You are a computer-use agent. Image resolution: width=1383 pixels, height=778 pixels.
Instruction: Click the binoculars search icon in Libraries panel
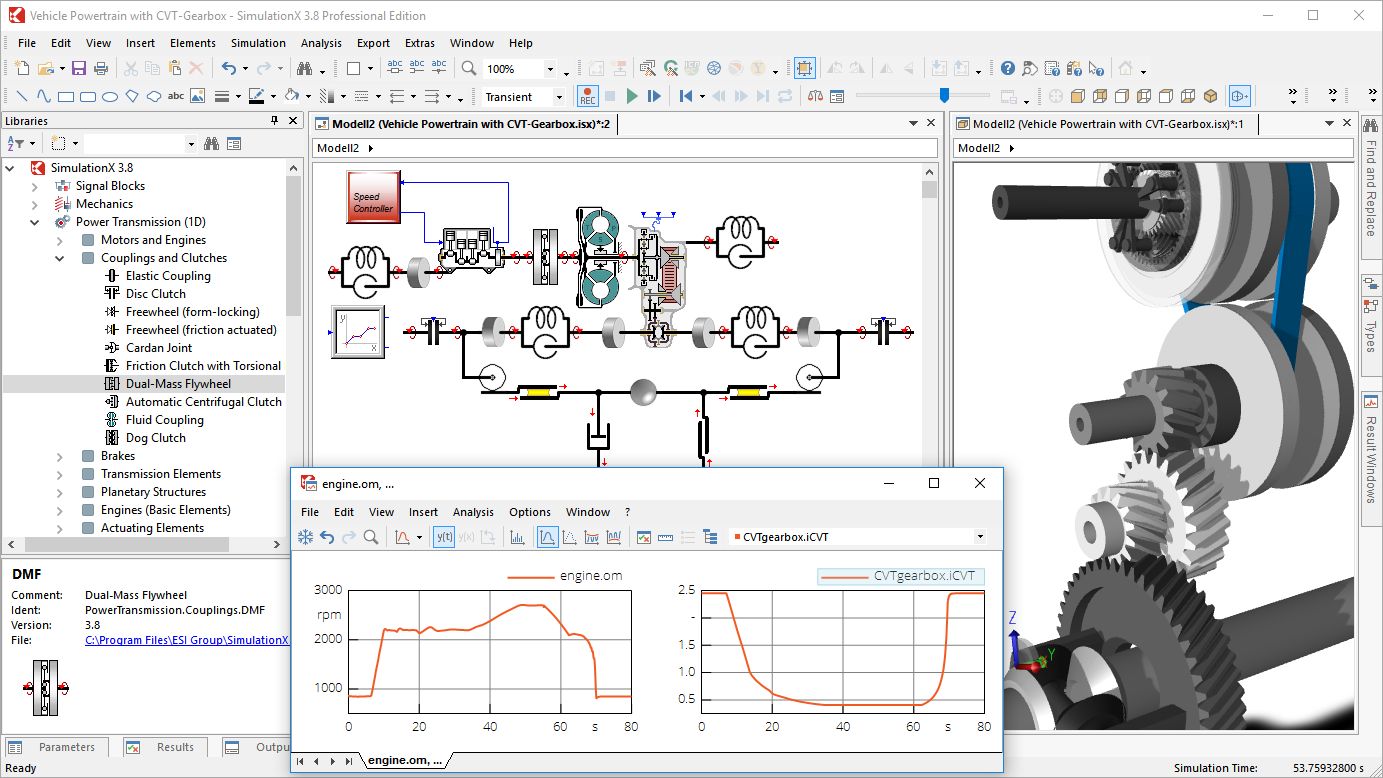pos(211,144)
